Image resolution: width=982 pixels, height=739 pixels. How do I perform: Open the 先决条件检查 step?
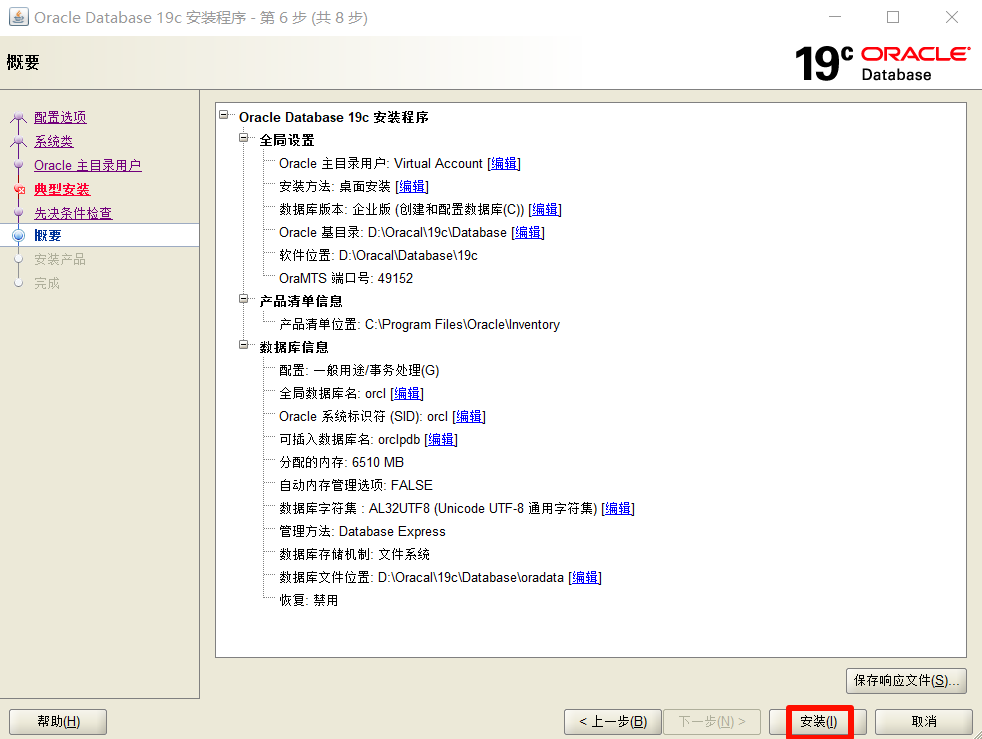pos(73,213)
